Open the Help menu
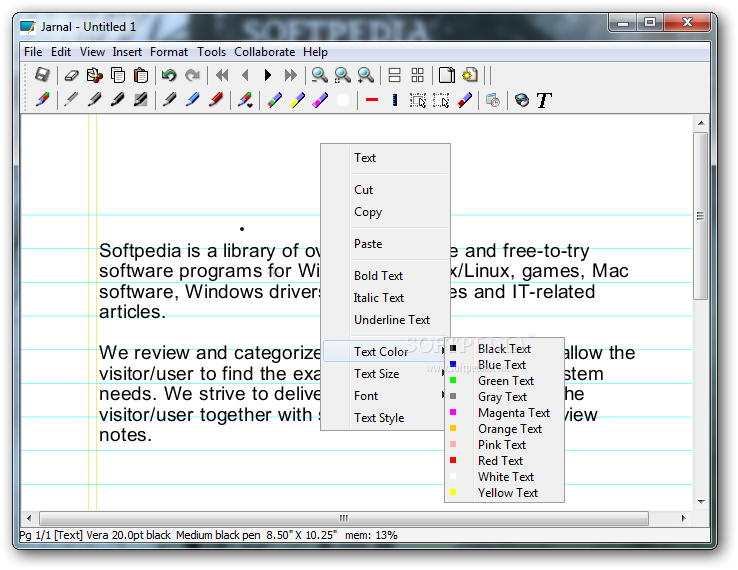The height and width of the screenshot is (570, 738). coord(315,52)
